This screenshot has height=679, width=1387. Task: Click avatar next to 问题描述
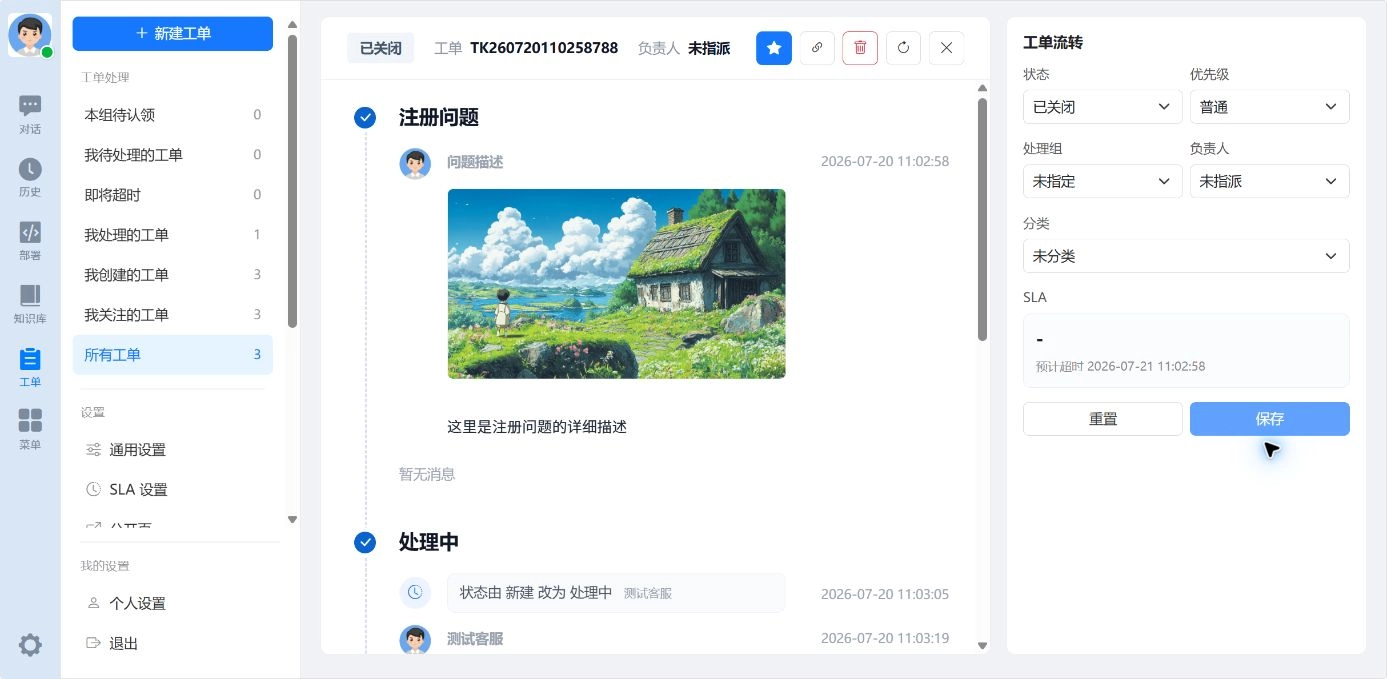tap(415, 163)
